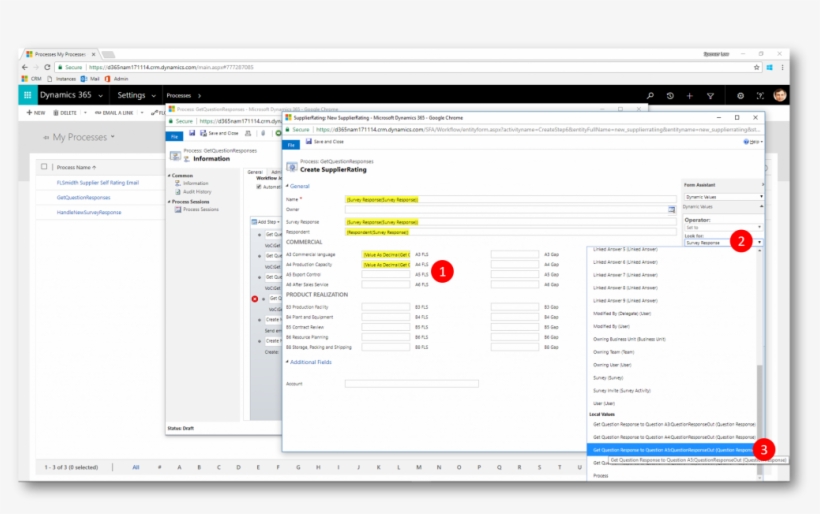Click the Owner field lookup icon

(672, 210)
